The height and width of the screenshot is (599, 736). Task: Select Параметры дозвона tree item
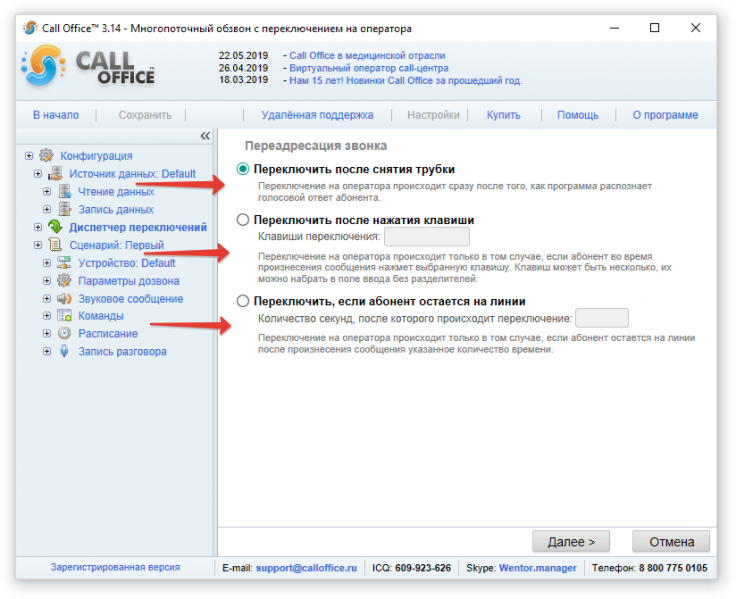point(129,281)
